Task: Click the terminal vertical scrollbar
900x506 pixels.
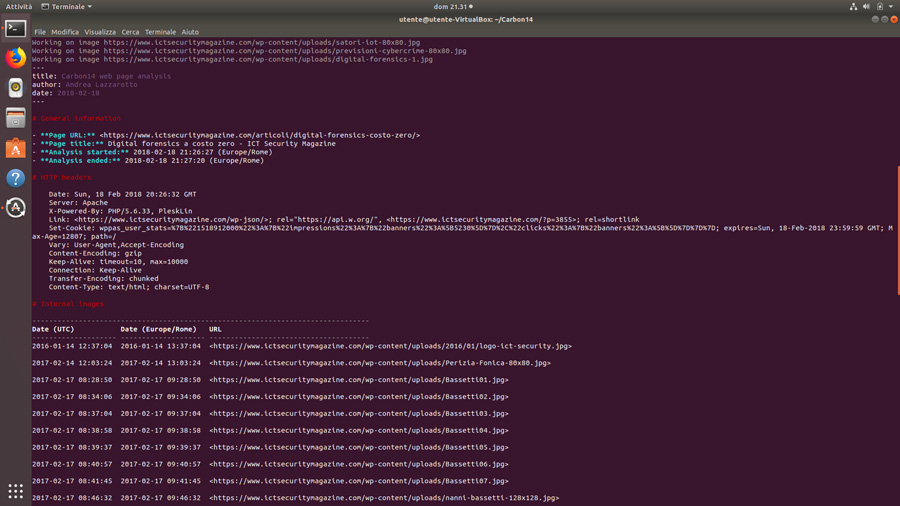Action: (898, 231)
